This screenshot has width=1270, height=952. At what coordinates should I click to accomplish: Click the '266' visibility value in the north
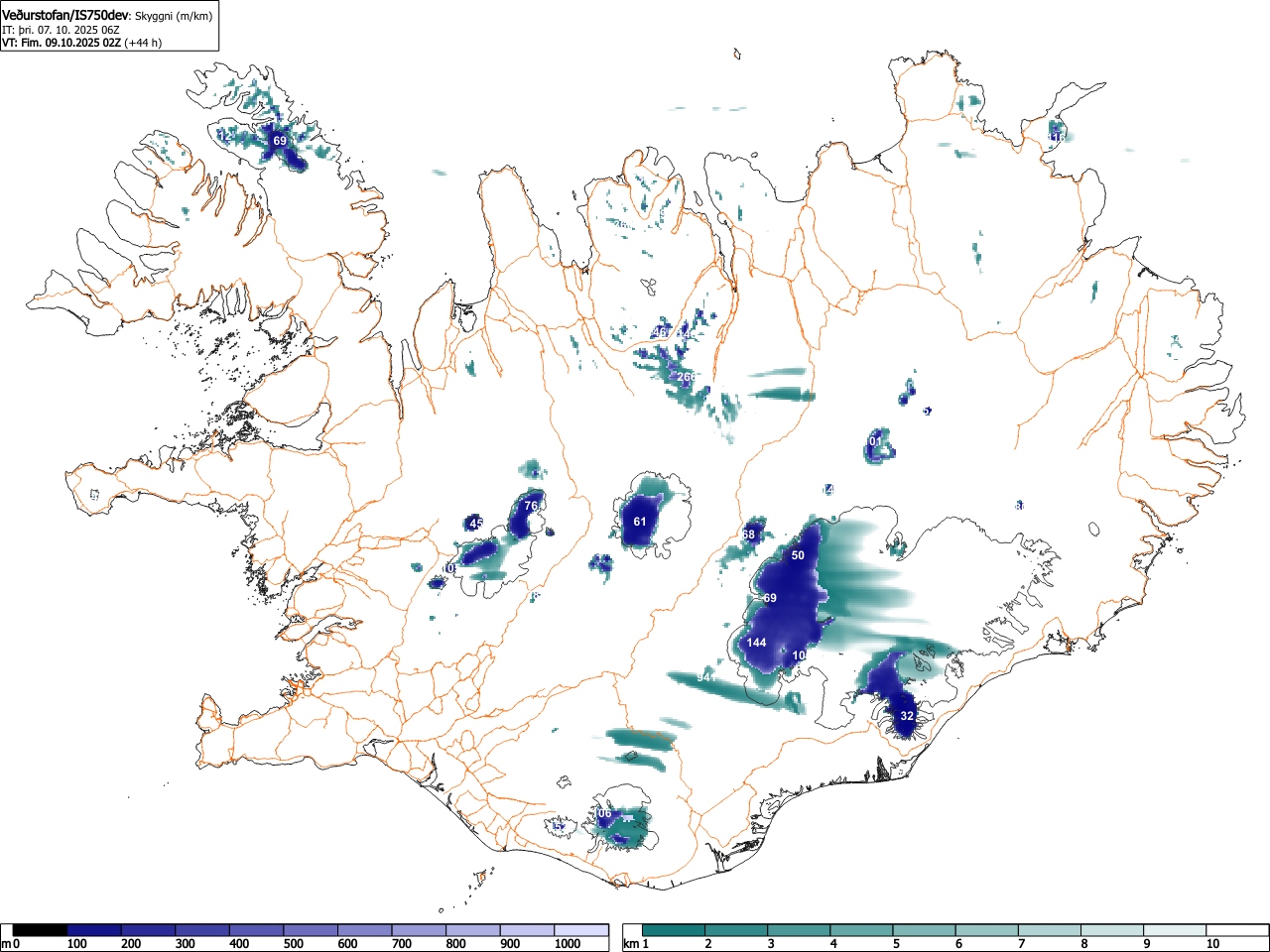click(x=687, y=377)
